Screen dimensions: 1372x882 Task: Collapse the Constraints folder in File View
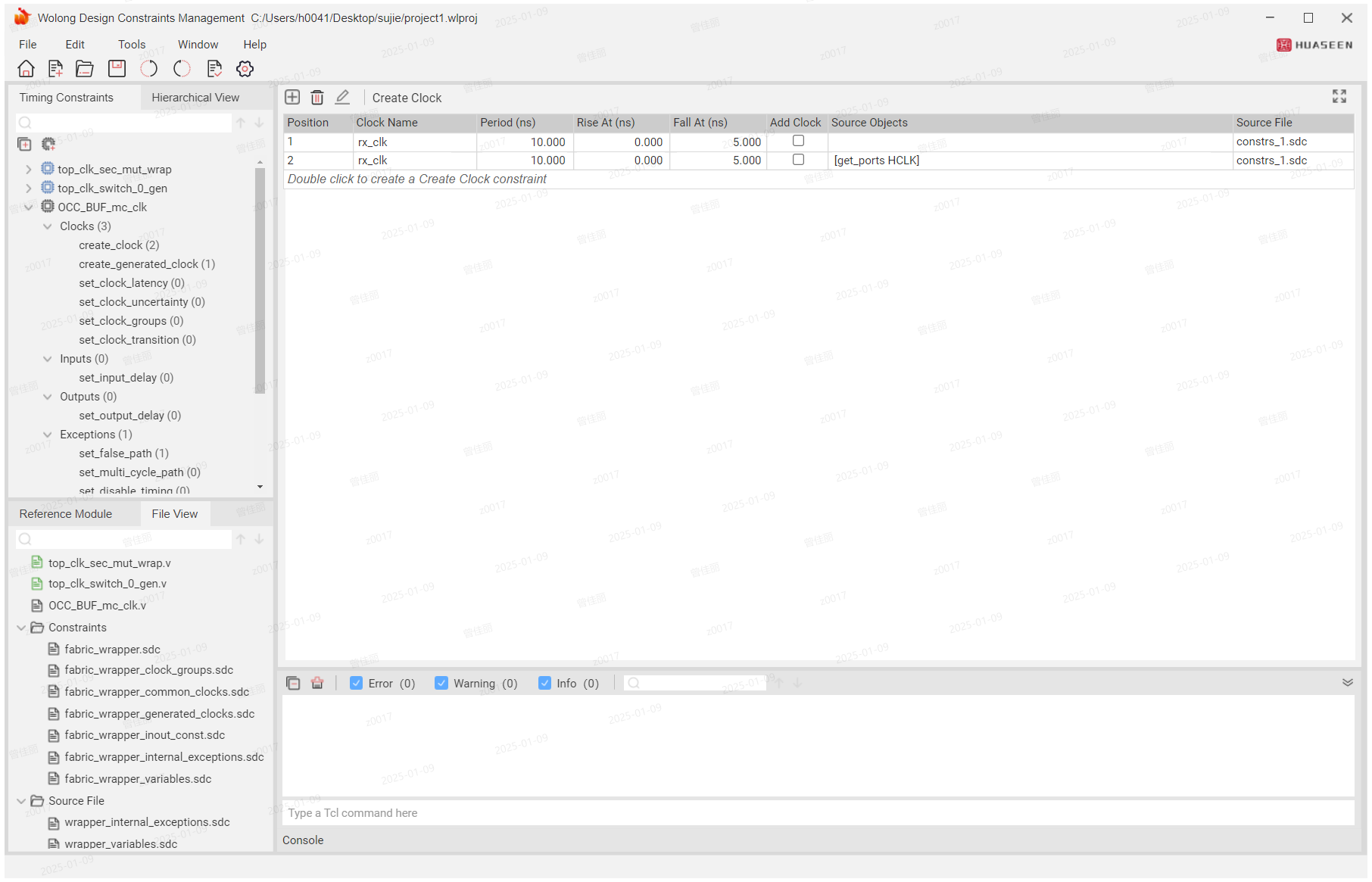coord(21,628)
